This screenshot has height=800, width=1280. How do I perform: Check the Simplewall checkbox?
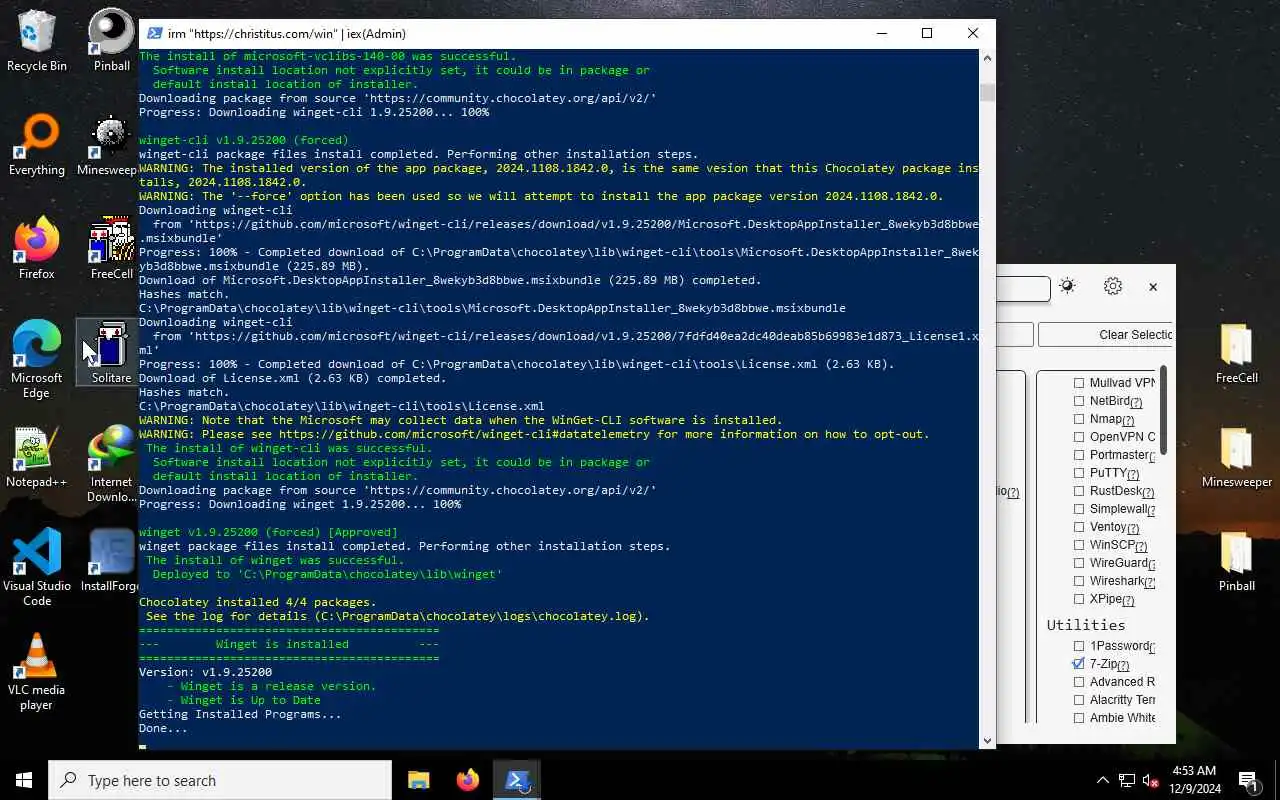[x=1079, y=509]
